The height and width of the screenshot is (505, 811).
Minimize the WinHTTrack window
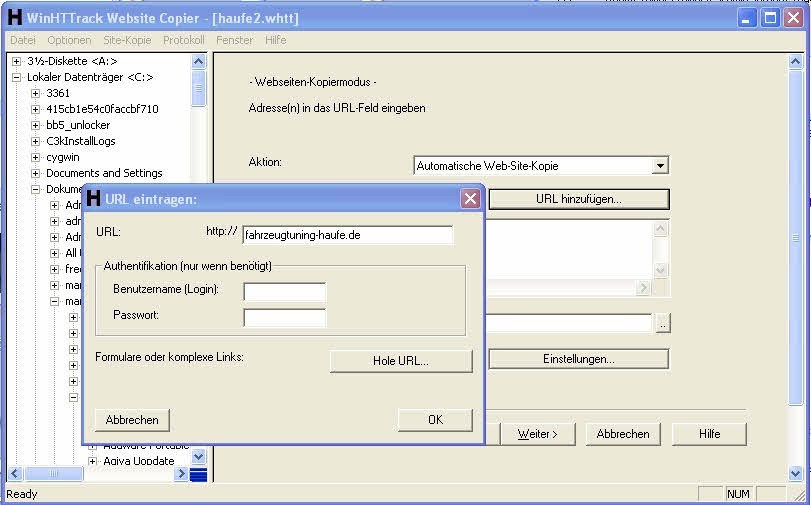[746, 18]
